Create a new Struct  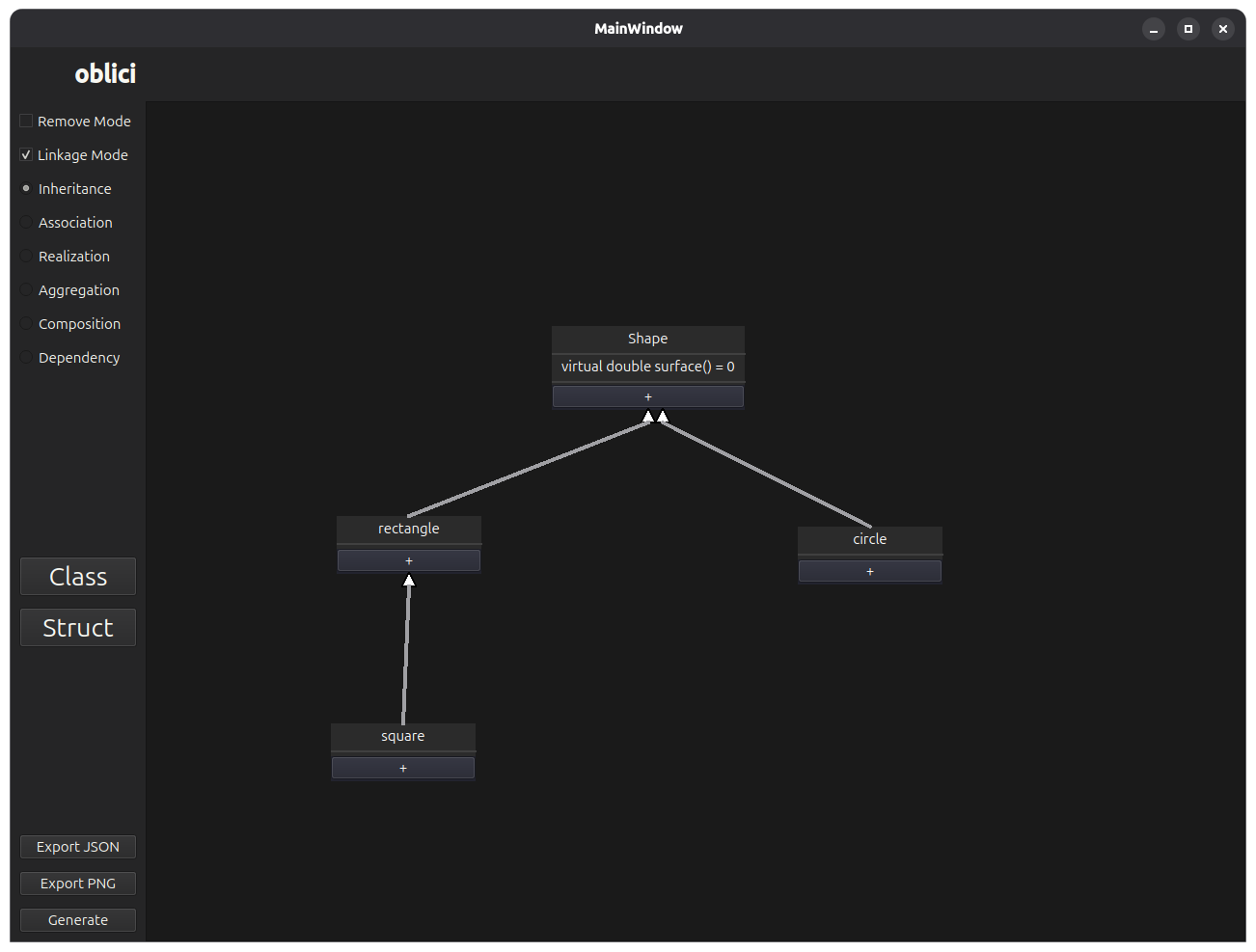[77, 627]
